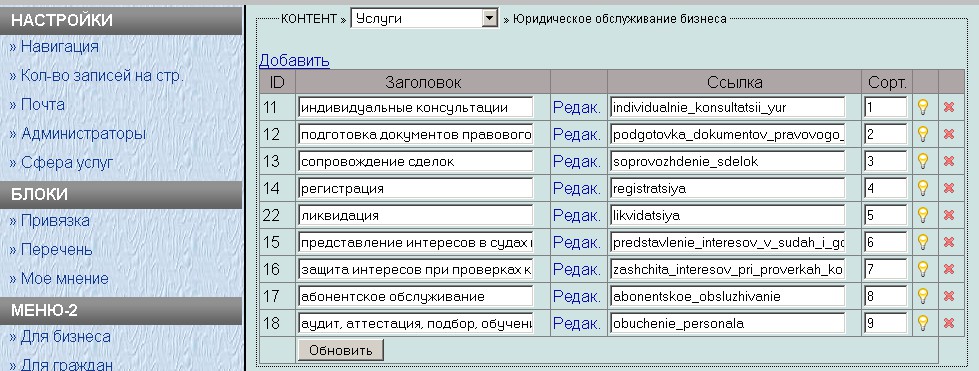Viewport: 979px width, 371px height.
Task: Focus title field ликвидация
Action: click(x=416, y=215)
